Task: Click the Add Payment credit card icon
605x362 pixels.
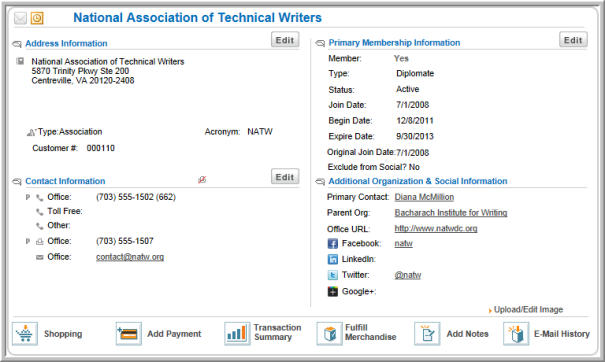Action: pos(128,334)
